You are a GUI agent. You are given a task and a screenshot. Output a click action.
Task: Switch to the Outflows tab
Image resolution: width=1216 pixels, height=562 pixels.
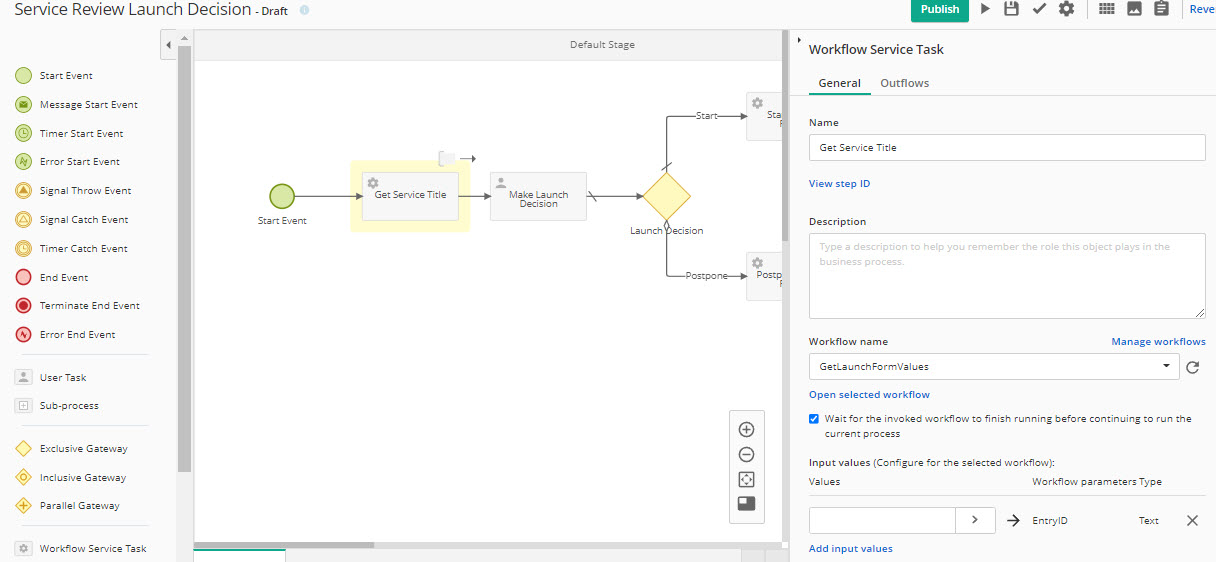click(904, 83)
